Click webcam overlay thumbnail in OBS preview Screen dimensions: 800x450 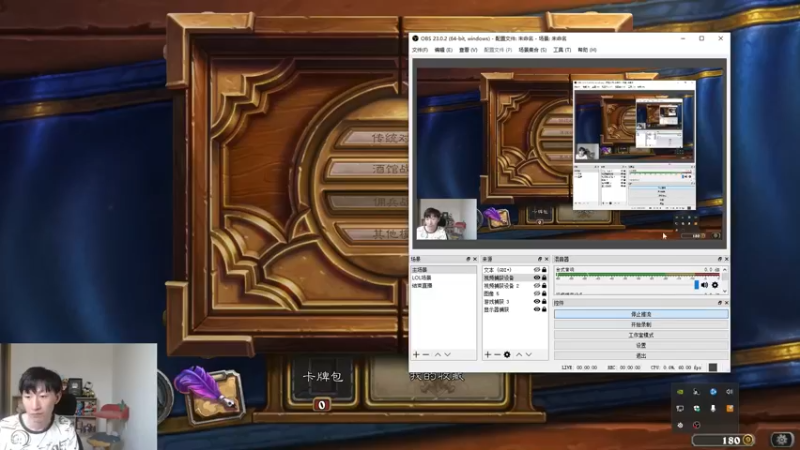coord(447,219)
